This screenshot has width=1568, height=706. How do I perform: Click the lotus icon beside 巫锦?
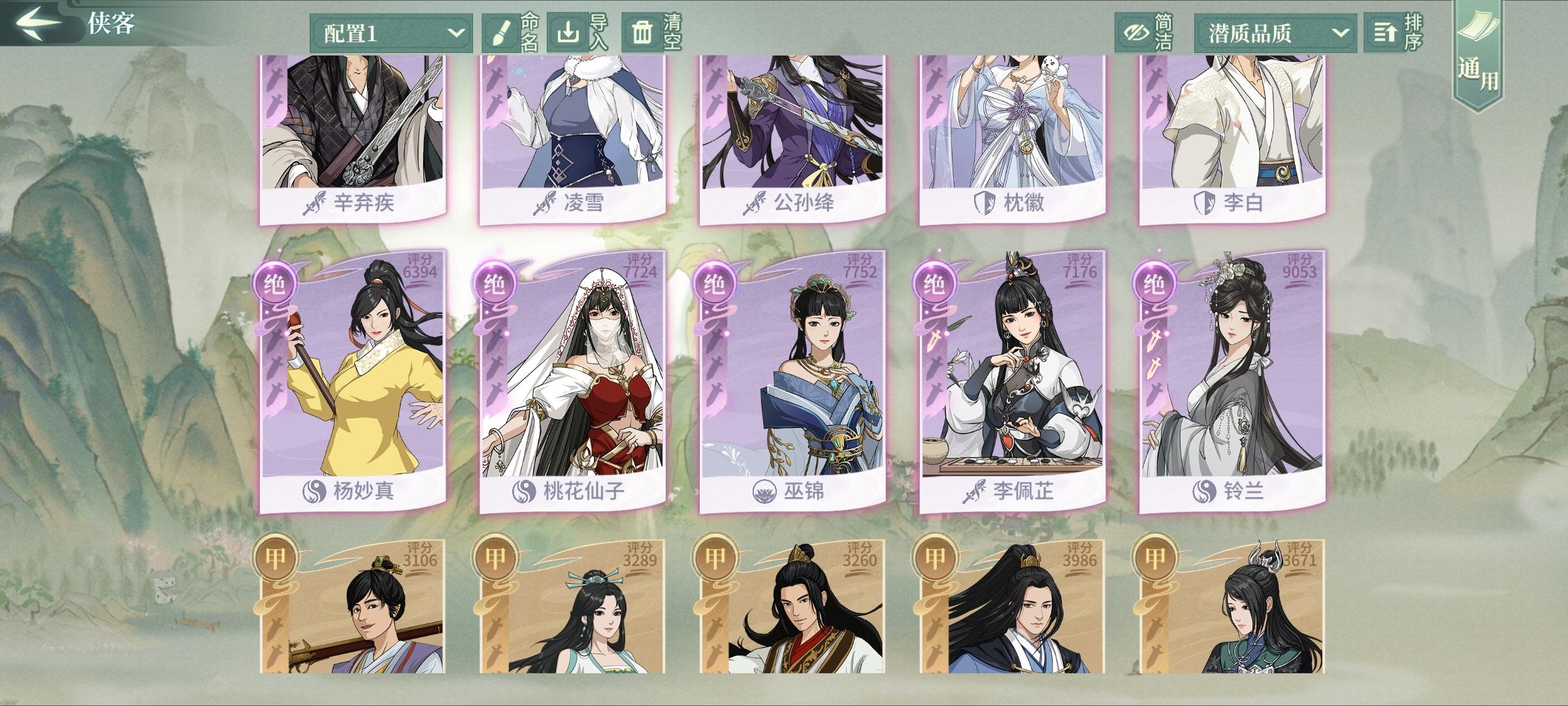point(764,491)
